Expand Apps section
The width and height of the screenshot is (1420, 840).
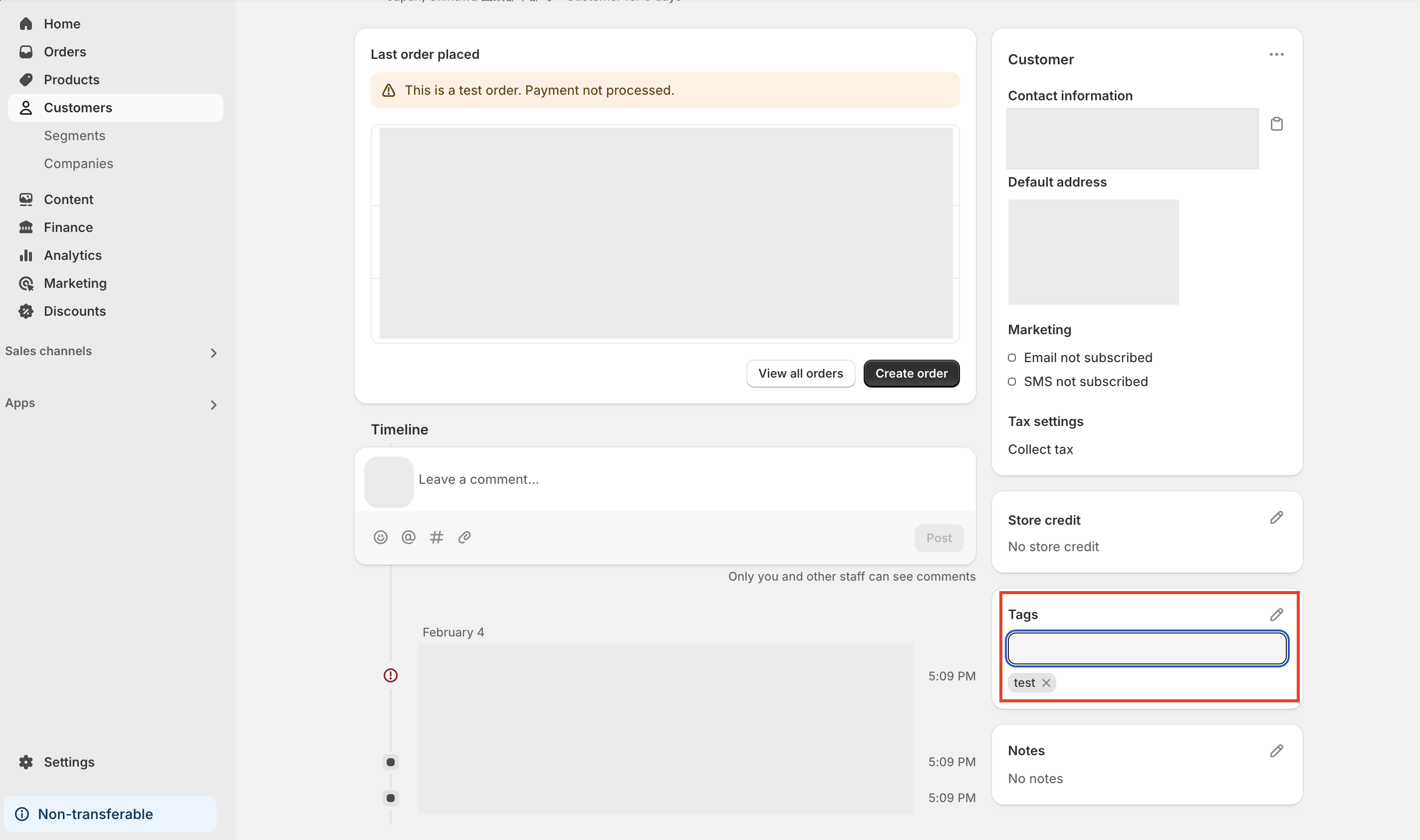click(x=214, y=405)
